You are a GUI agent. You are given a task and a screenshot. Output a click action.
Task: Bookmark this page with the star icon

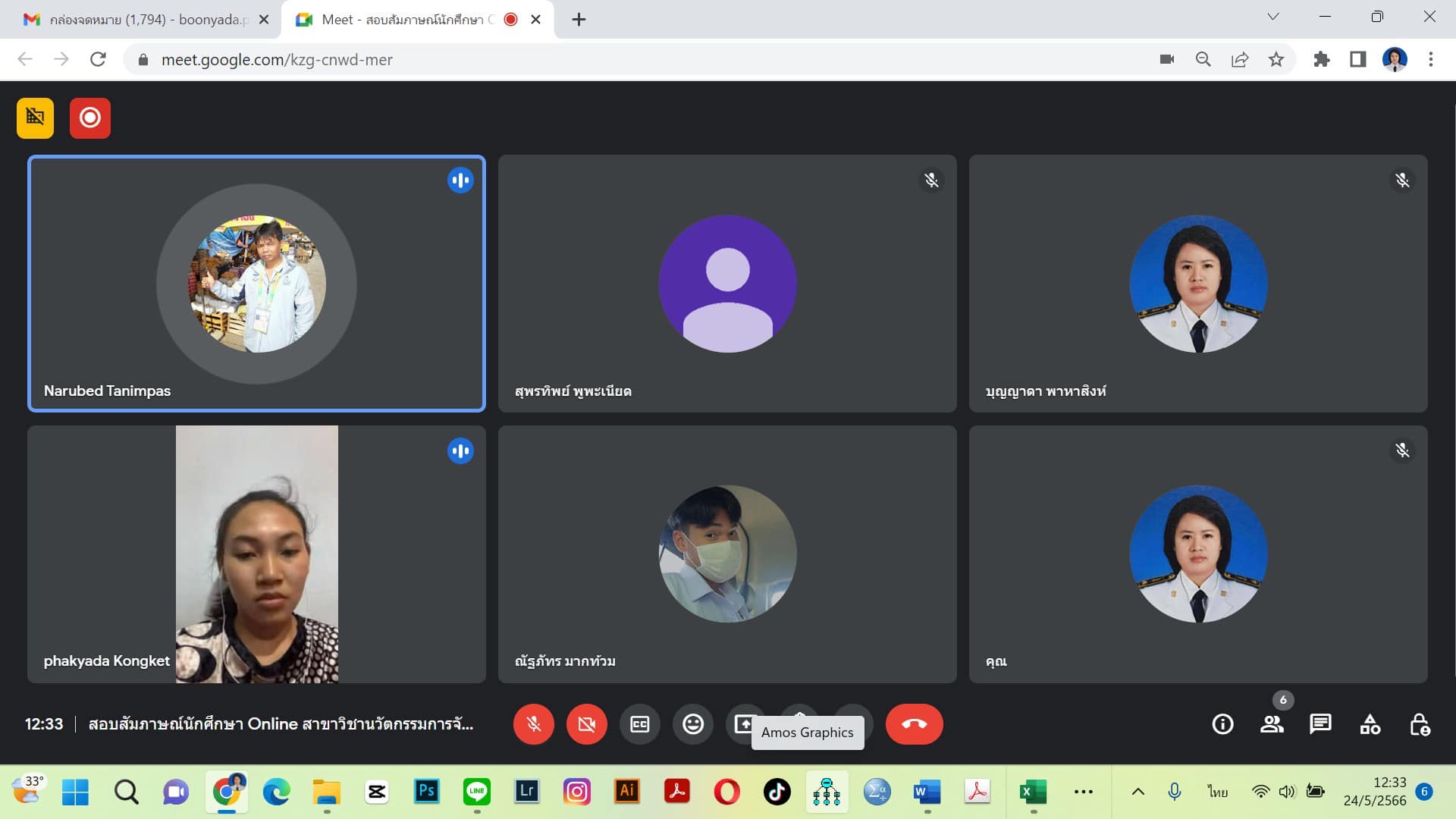[x=1276, y=59]
